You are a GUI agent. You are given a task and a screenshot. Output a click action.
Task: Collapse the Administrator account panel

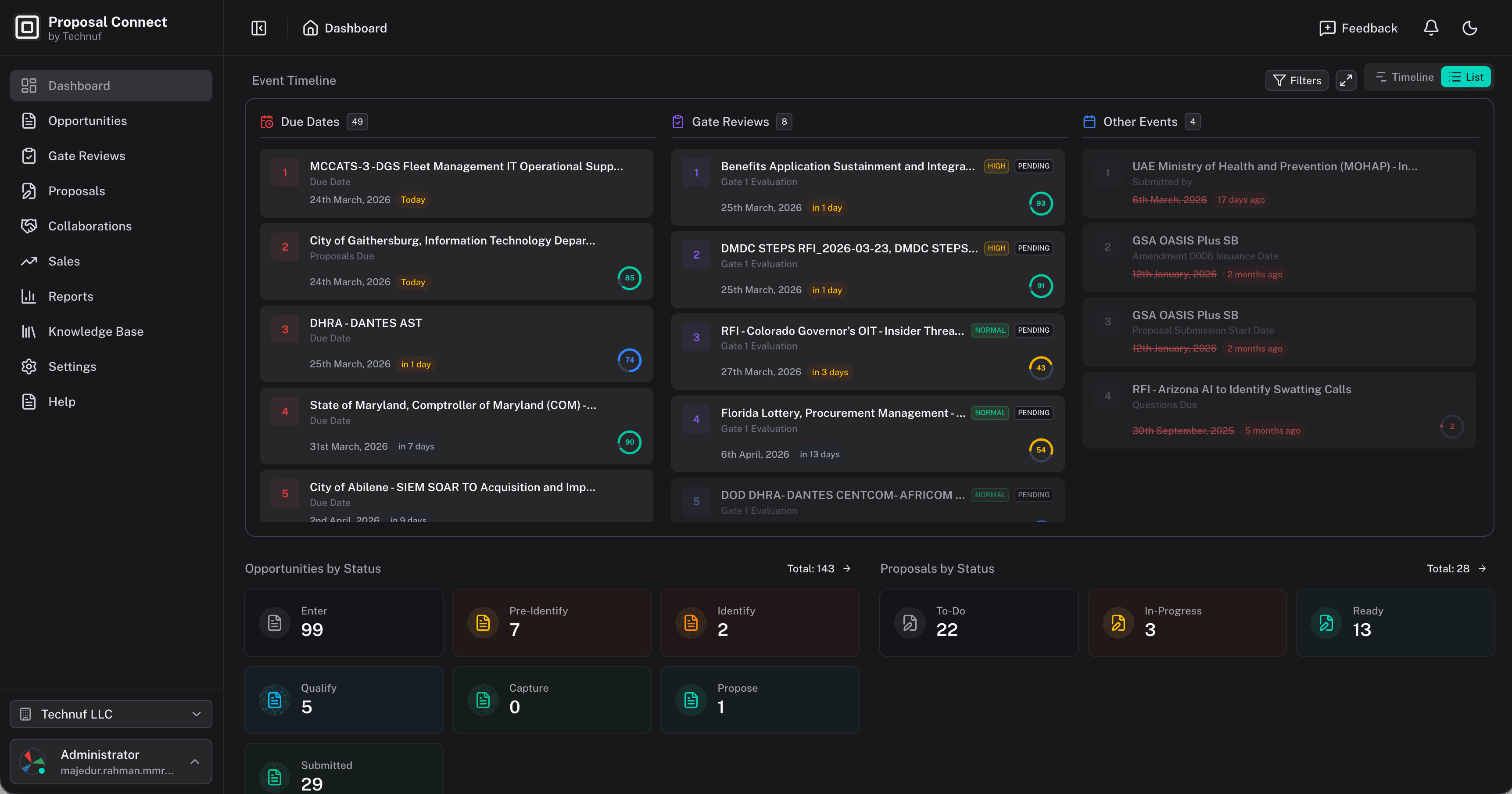(194, 761)
